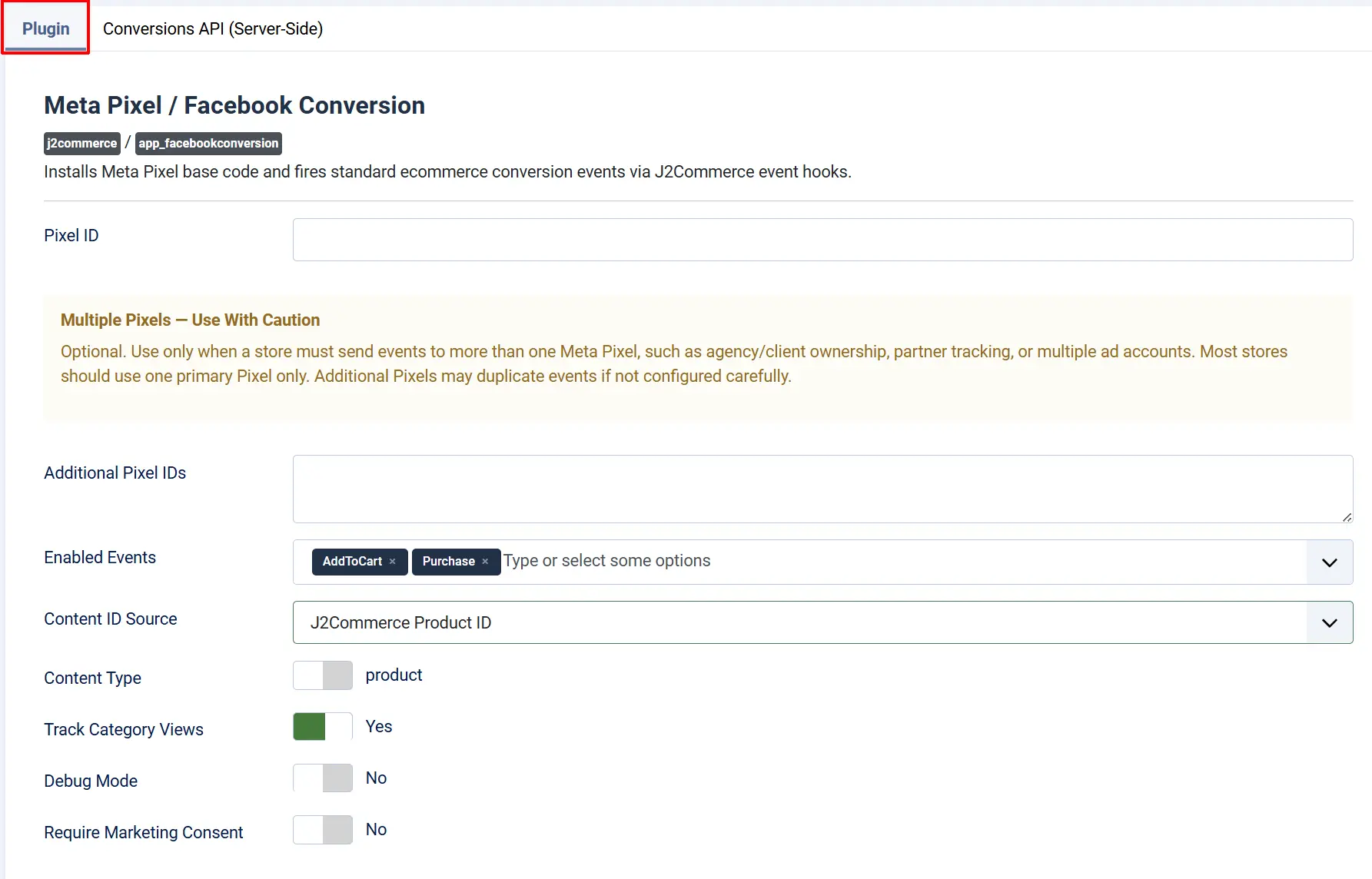The height and width of the screenshot is (879, 1372).
Task: Focus the Pixel ID input field
Action: point(822,240)
